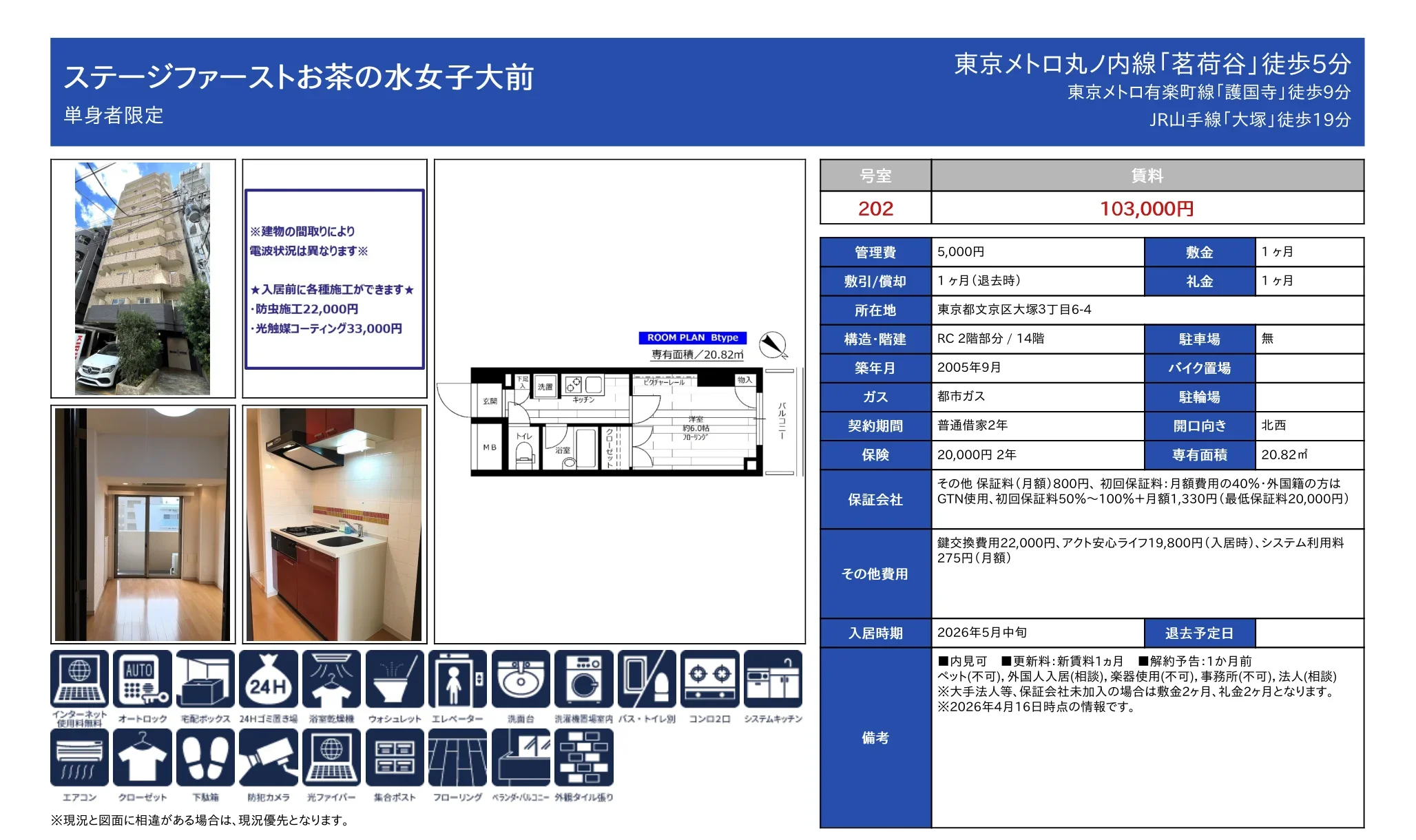Click the property title ステージファーストお茶の水女子大前
This screenshot has height=840, width=1416.
[x=299, y=76]
